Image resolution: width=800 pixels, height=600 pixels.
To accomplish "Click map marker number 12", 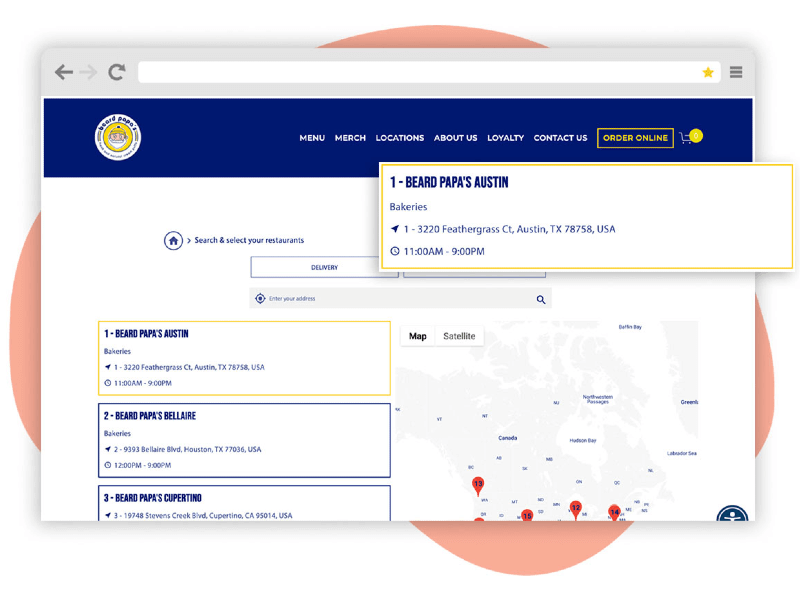I will [x=576, y=509].
